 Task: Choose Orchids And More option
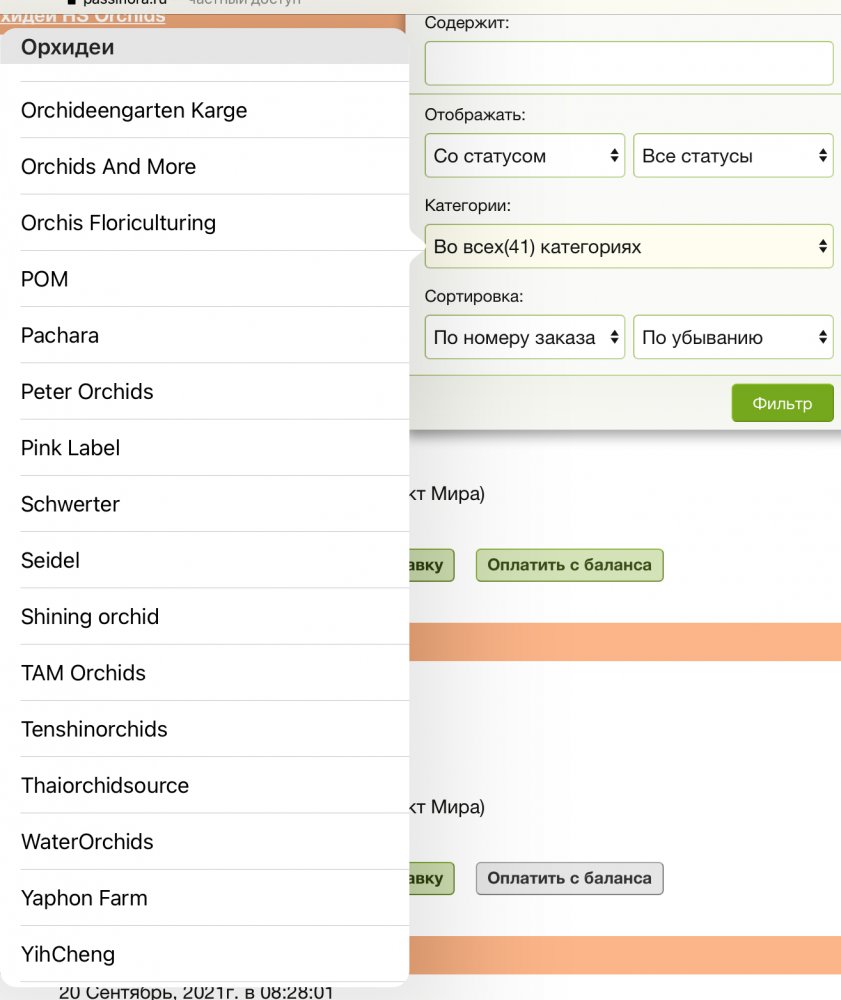point(108,166)
